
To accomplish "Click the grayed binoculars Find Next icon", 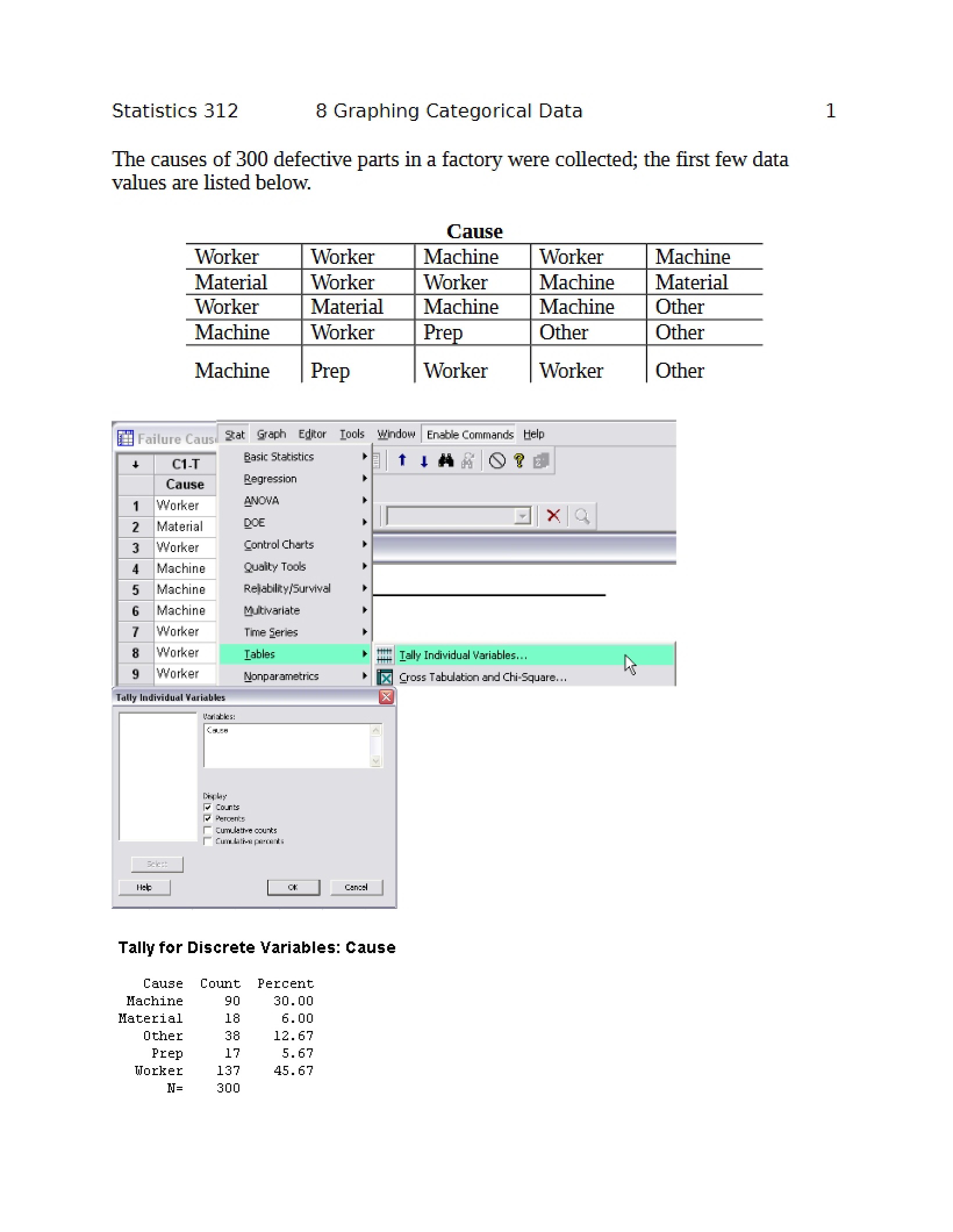I will [x=468, y=461].
